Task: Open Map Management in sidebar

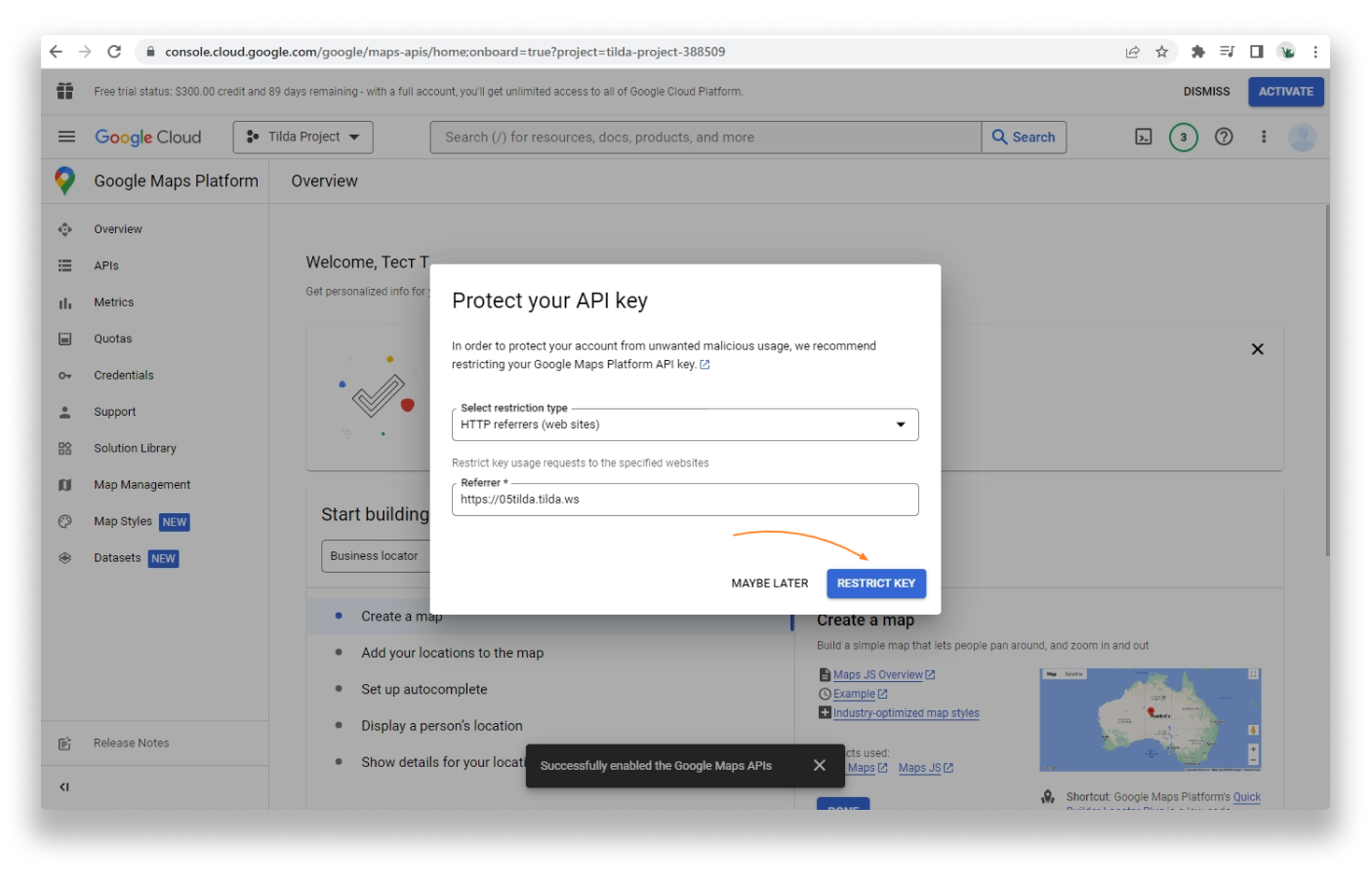Action: click(x=142, y=485)
